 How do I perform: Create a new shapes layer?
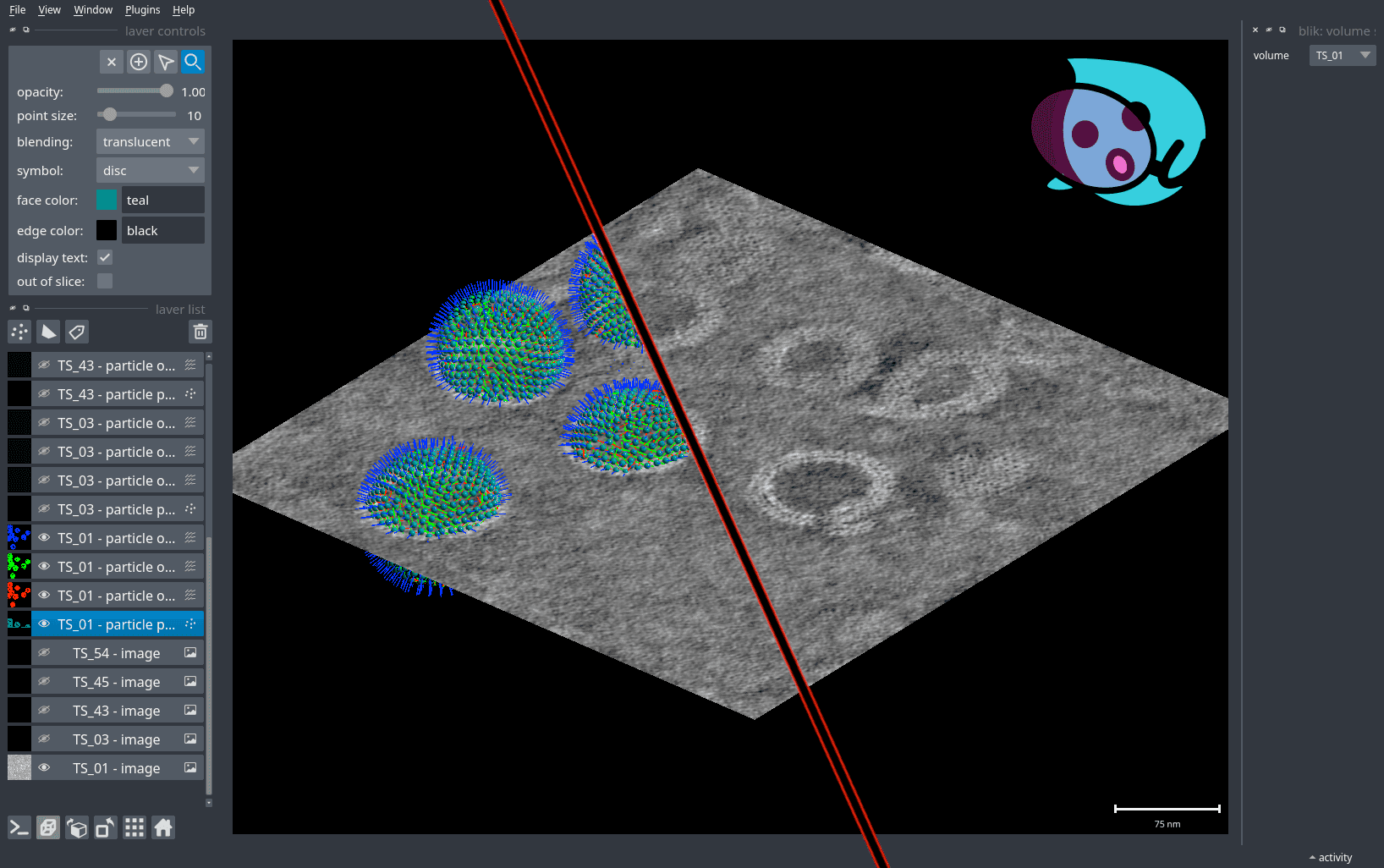(48, 332)
